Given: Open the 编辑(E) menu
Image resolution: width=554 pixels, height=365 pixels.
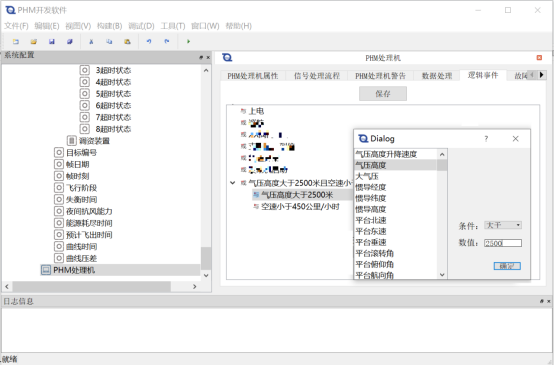Looking at the screenshot, I should (x=47, y=26).
